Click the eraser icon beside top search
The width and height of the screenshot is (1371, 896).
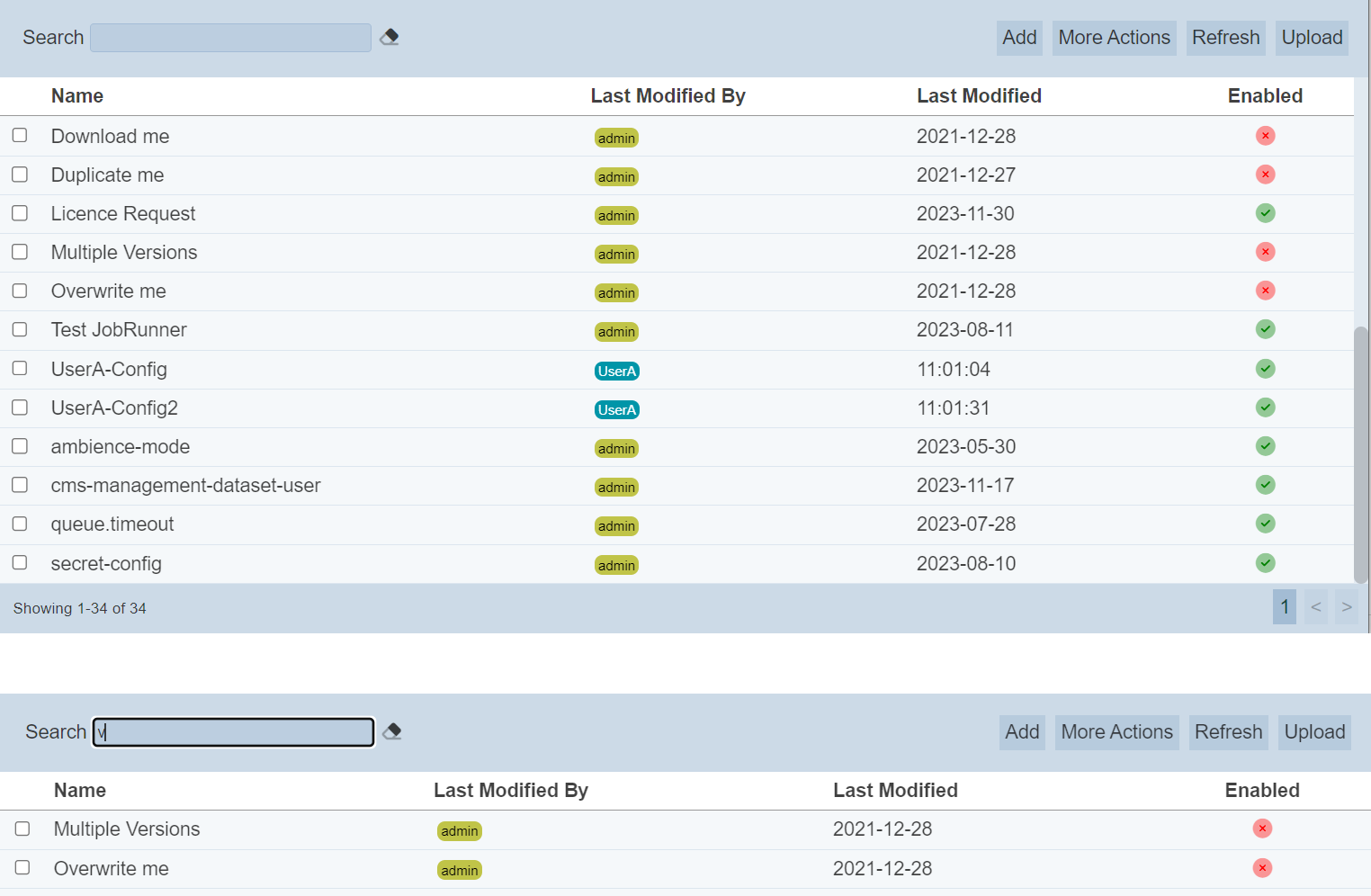[390, 37]
